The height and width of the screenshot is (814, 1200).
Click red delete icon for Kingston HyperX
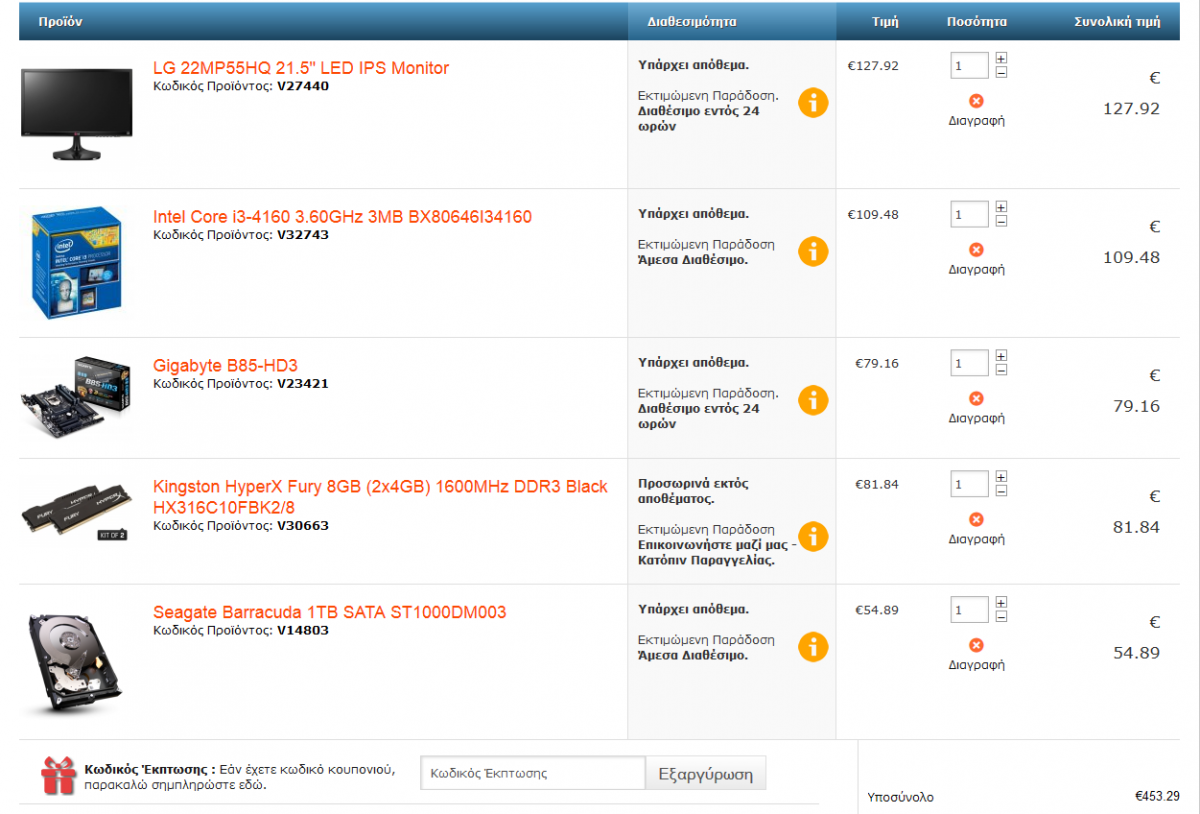click(977, 519)
